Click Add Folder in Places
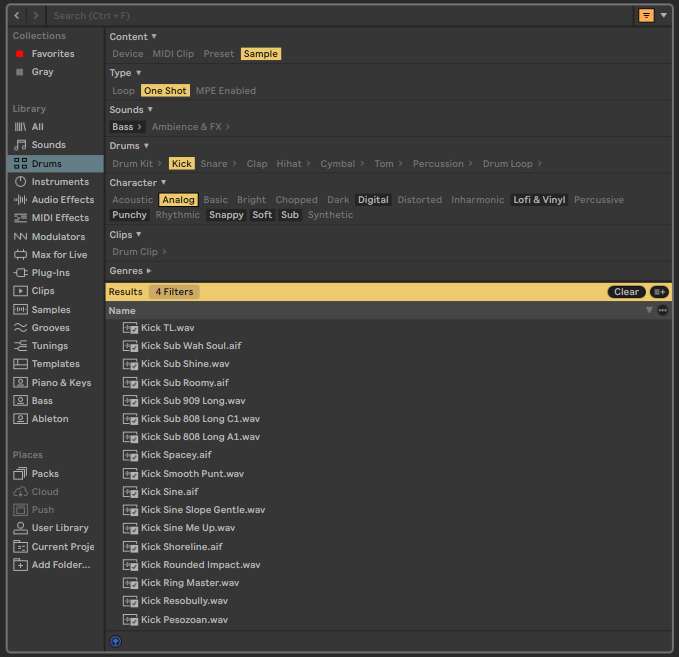The image size is (679, 657). pos(52,565)
